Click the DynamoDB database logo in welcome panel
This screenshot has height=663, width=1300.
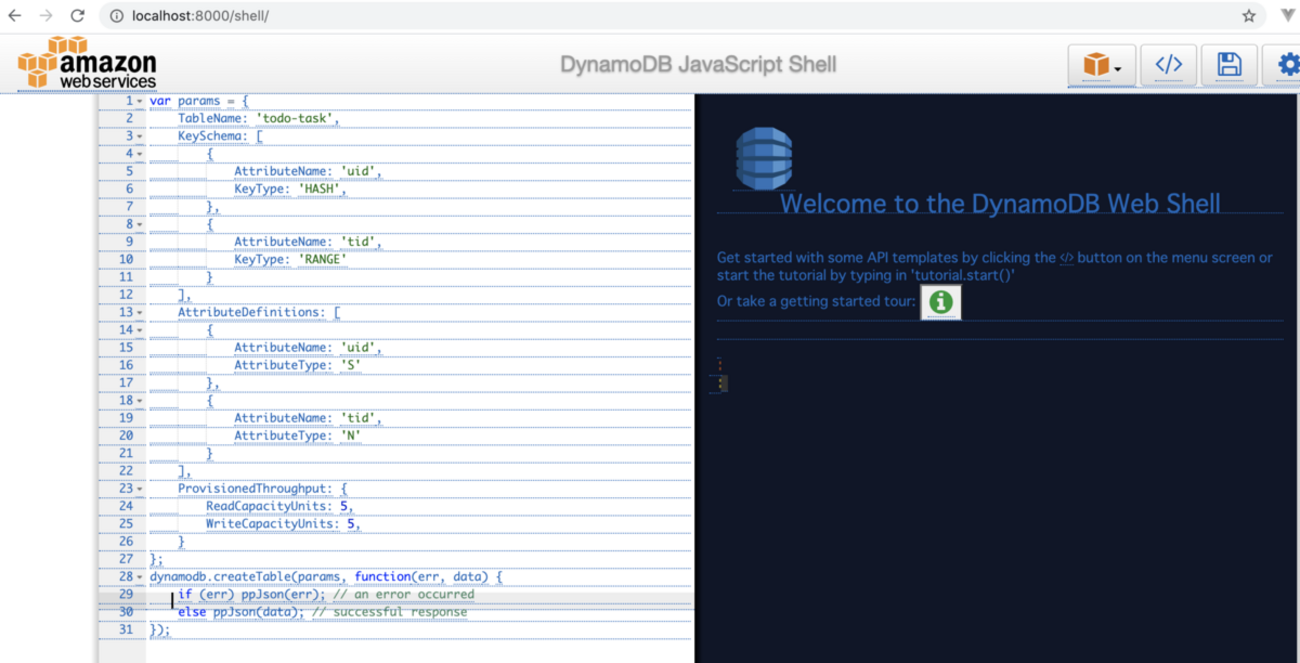(764, 159)
